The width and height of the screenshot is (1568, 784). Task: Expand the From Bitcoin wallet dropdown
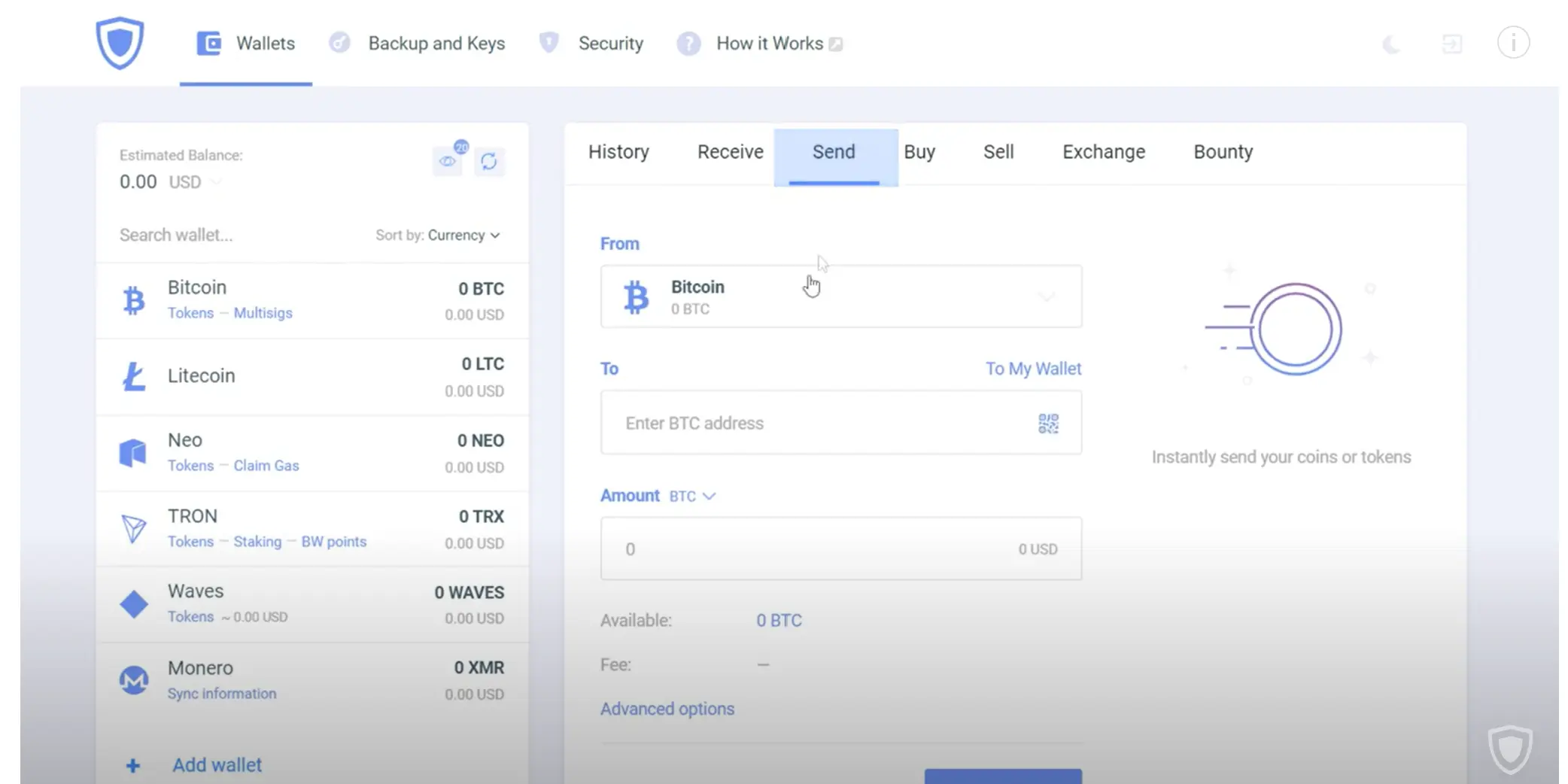tap(841, 296)
